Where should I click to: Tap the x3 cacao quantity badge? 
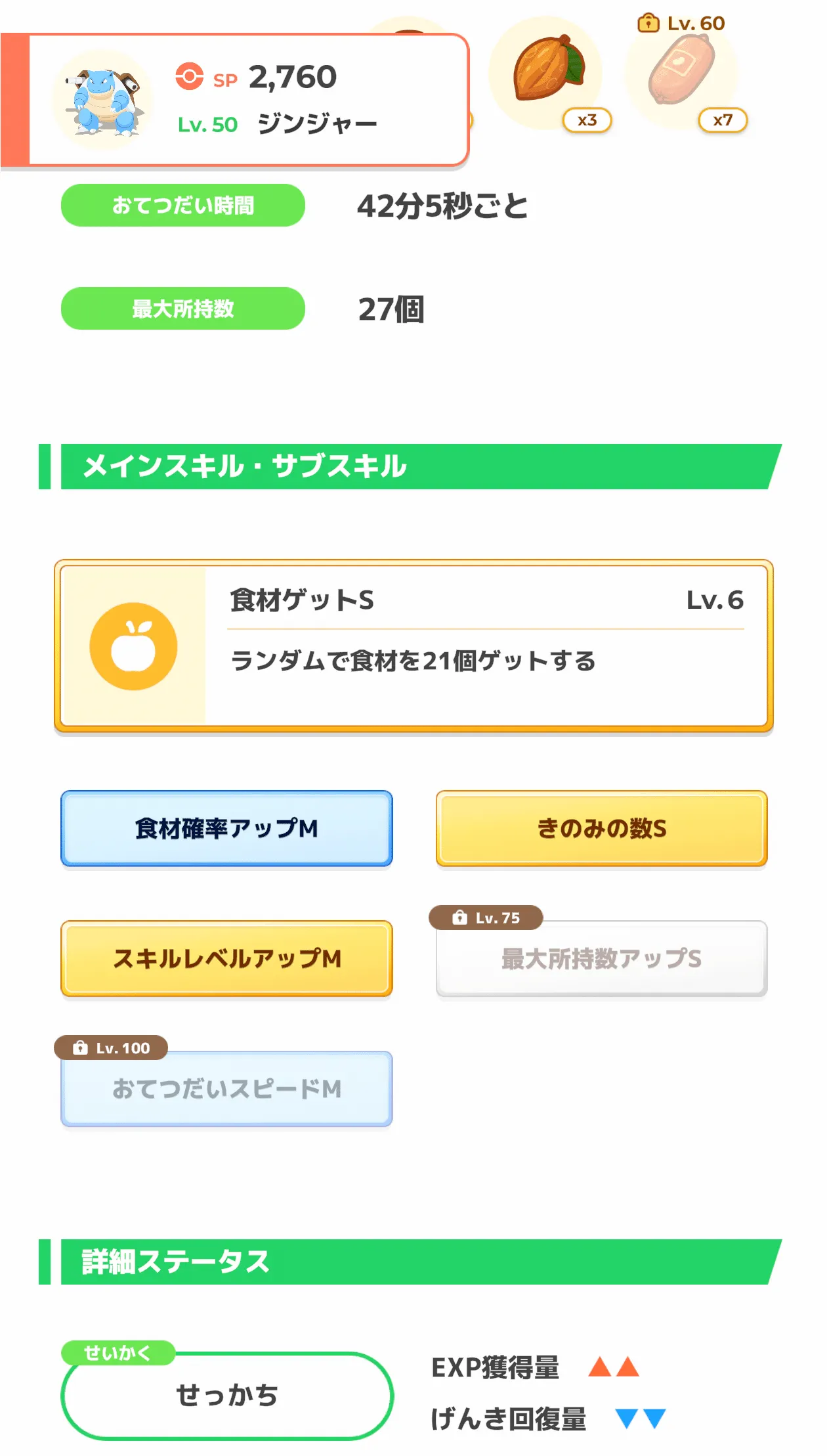pos(587,120)
